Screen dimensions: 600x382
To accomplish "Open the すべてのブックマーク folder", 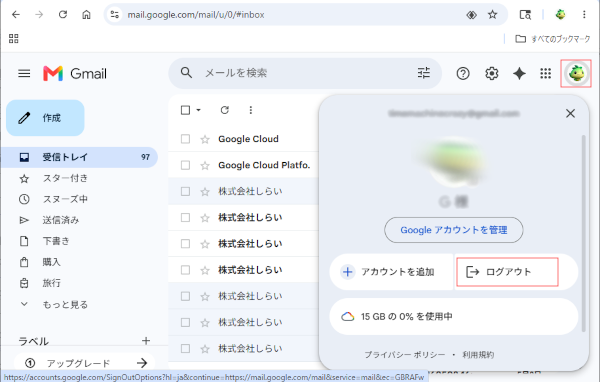I will [x=553, y=39].
